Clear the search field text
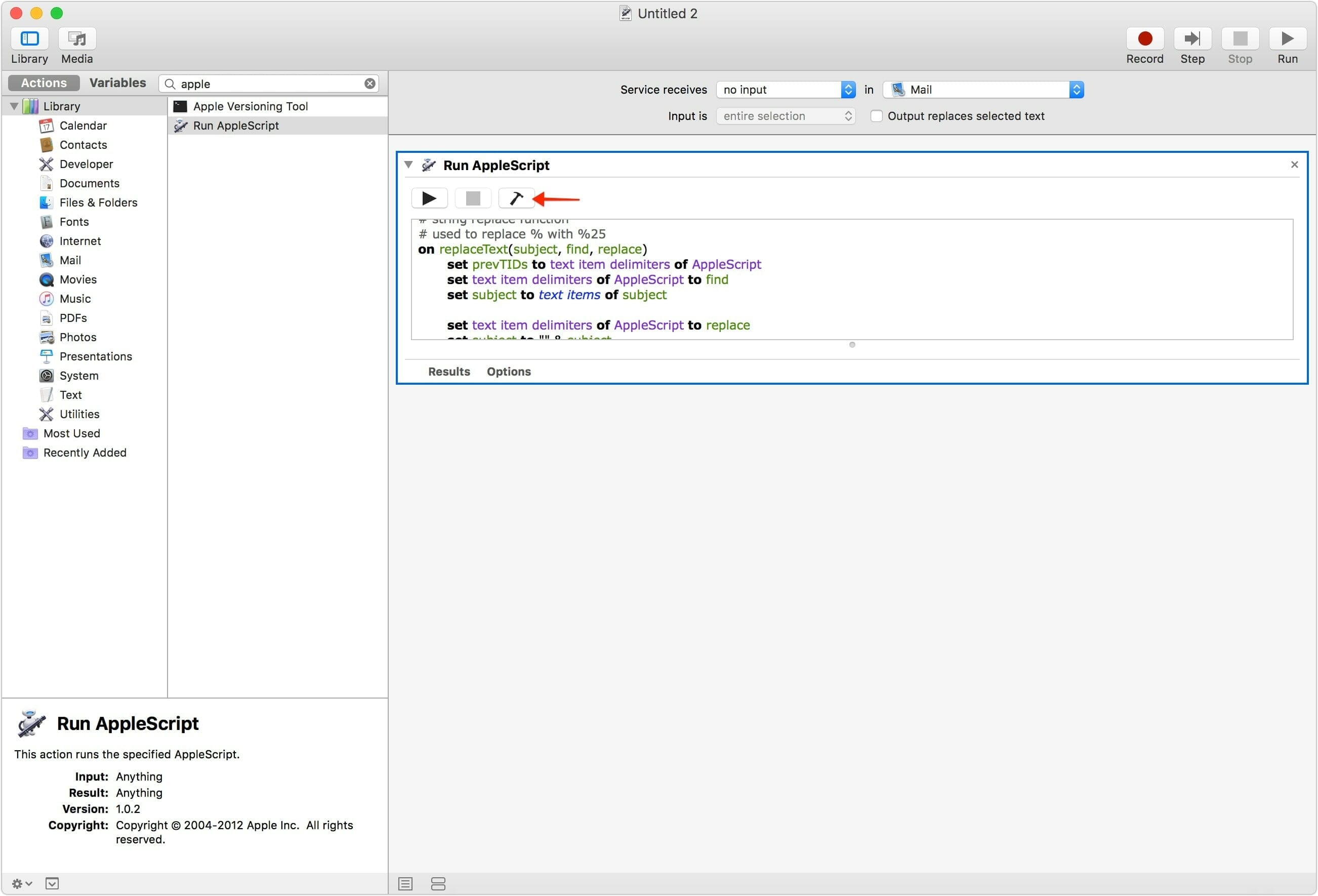Viewport: 1318px width, 896px height. pyautogui.click(x=370, y=84)
